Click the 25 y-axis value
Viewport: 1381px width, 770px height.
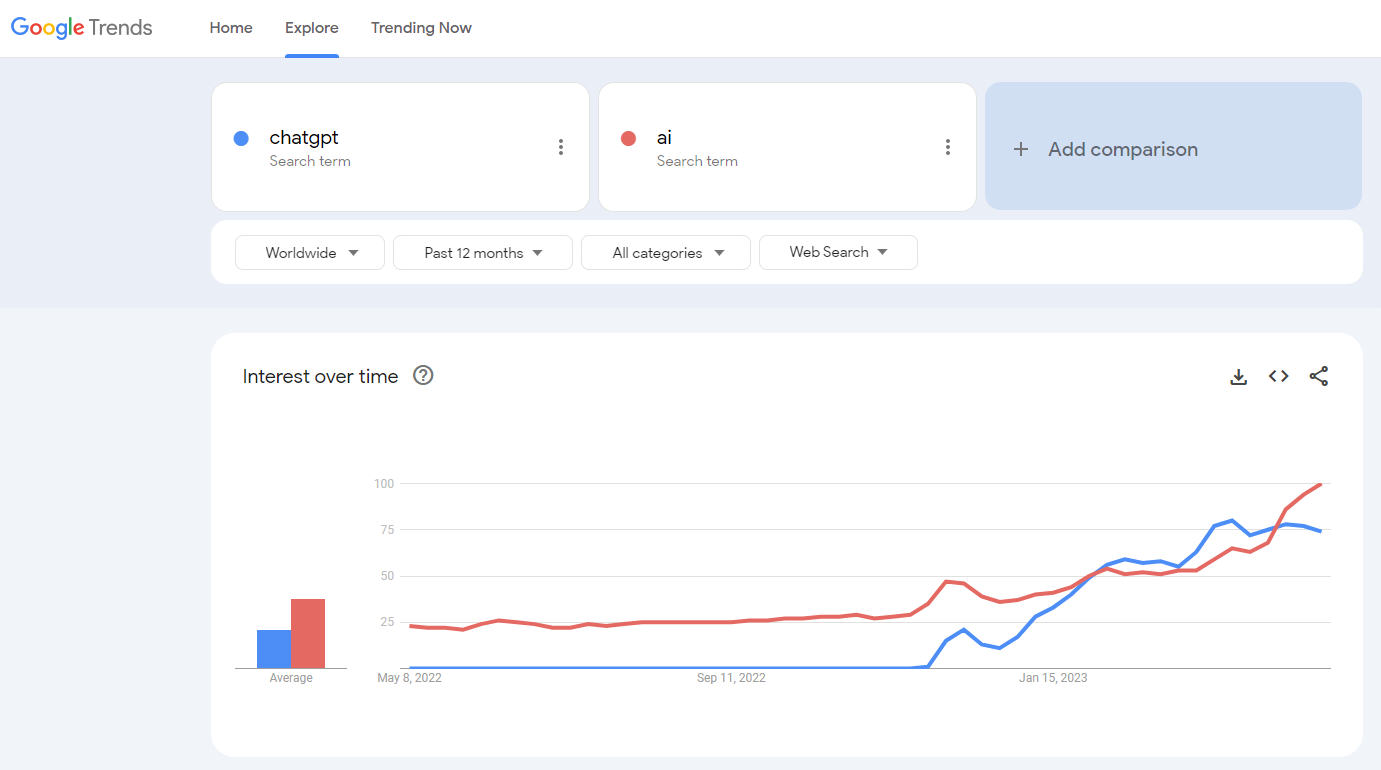click(x=387, y=622)
